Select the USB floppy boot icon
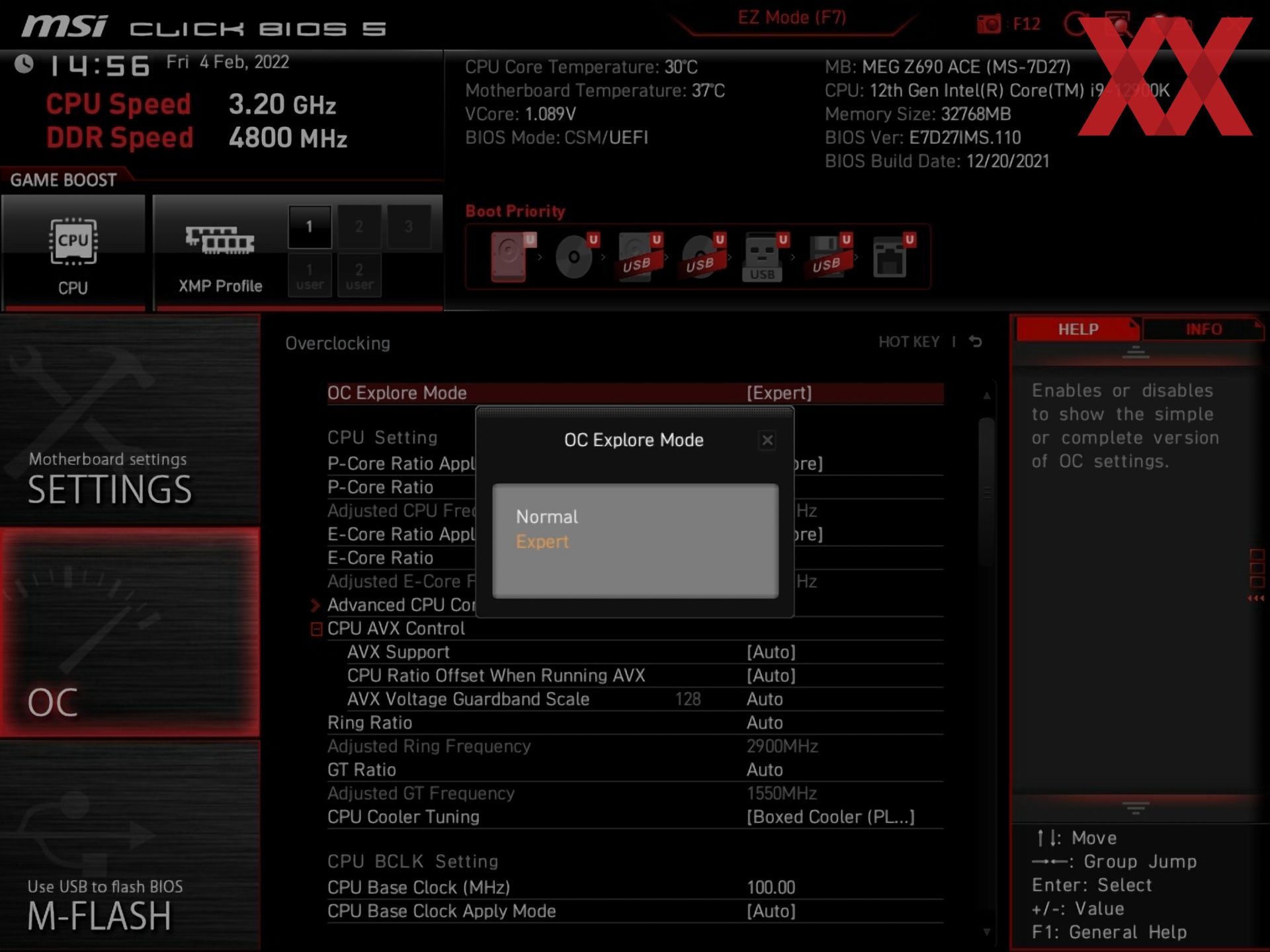Screen dimensions: 1270x952 (x=829, y=257)
